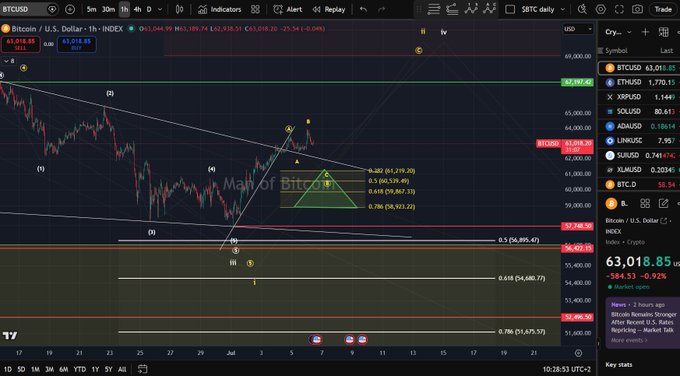
Task: Set the range to 5Y
Action: point(108,369)
